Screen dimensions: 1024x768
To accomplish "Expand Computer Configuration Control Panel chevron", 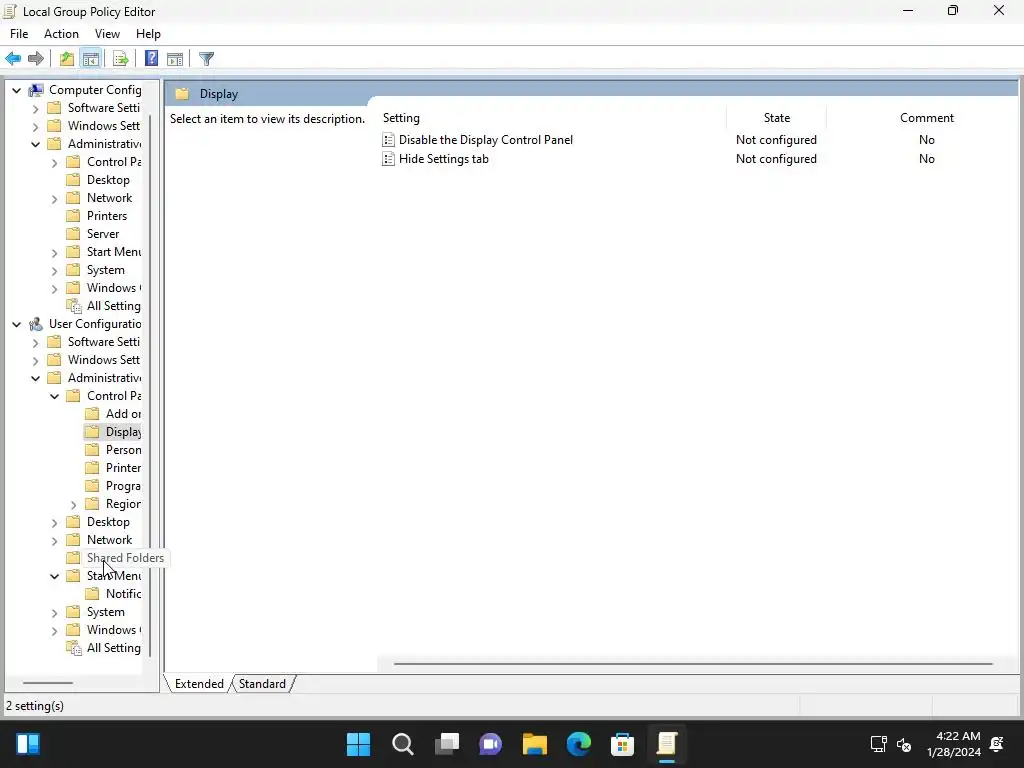I will (x=55, y=163).
